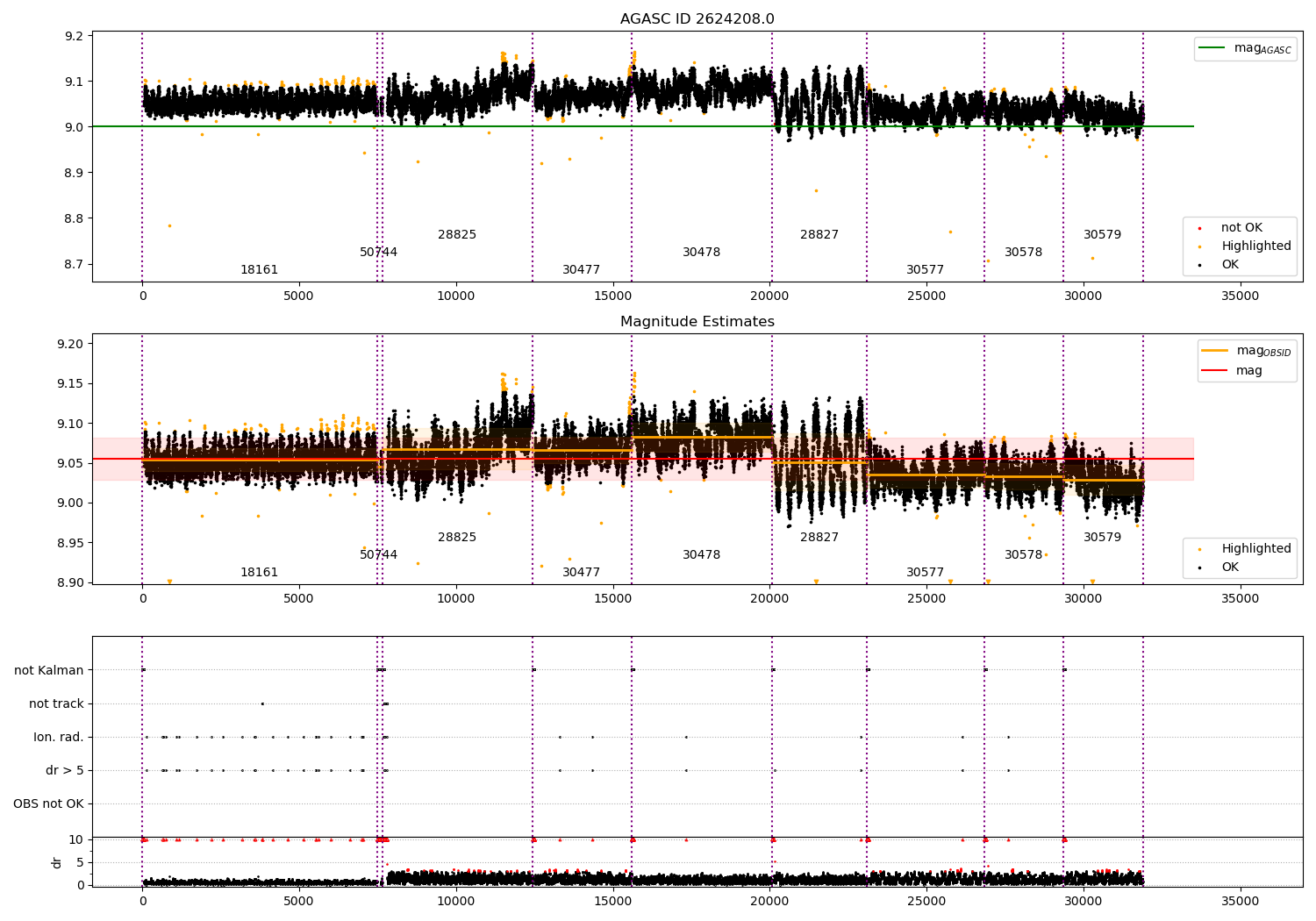Viewport: 1316px width, 921px height.
Task: Click the 9.2 y-axis tick in top plot
Action: click(75, 36)
